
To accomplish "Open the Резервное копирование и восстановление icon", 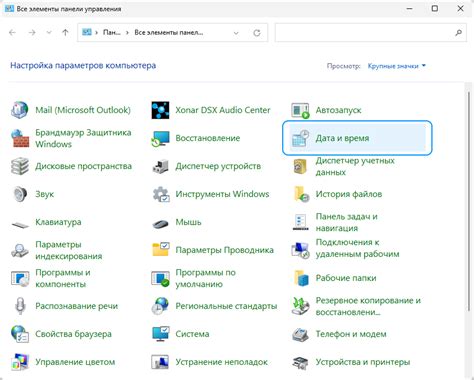I will pos(300,306).
